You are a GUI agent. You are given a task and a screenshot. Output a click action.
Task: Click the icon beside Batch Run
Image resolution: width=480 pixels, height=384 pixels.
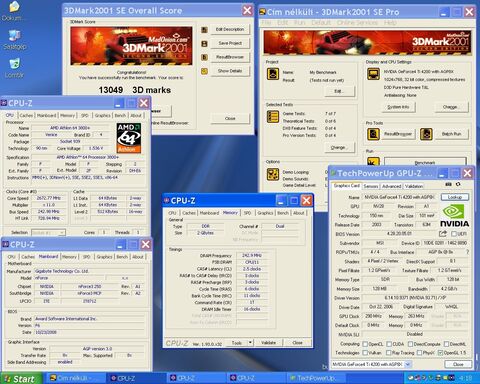(426, 134)
